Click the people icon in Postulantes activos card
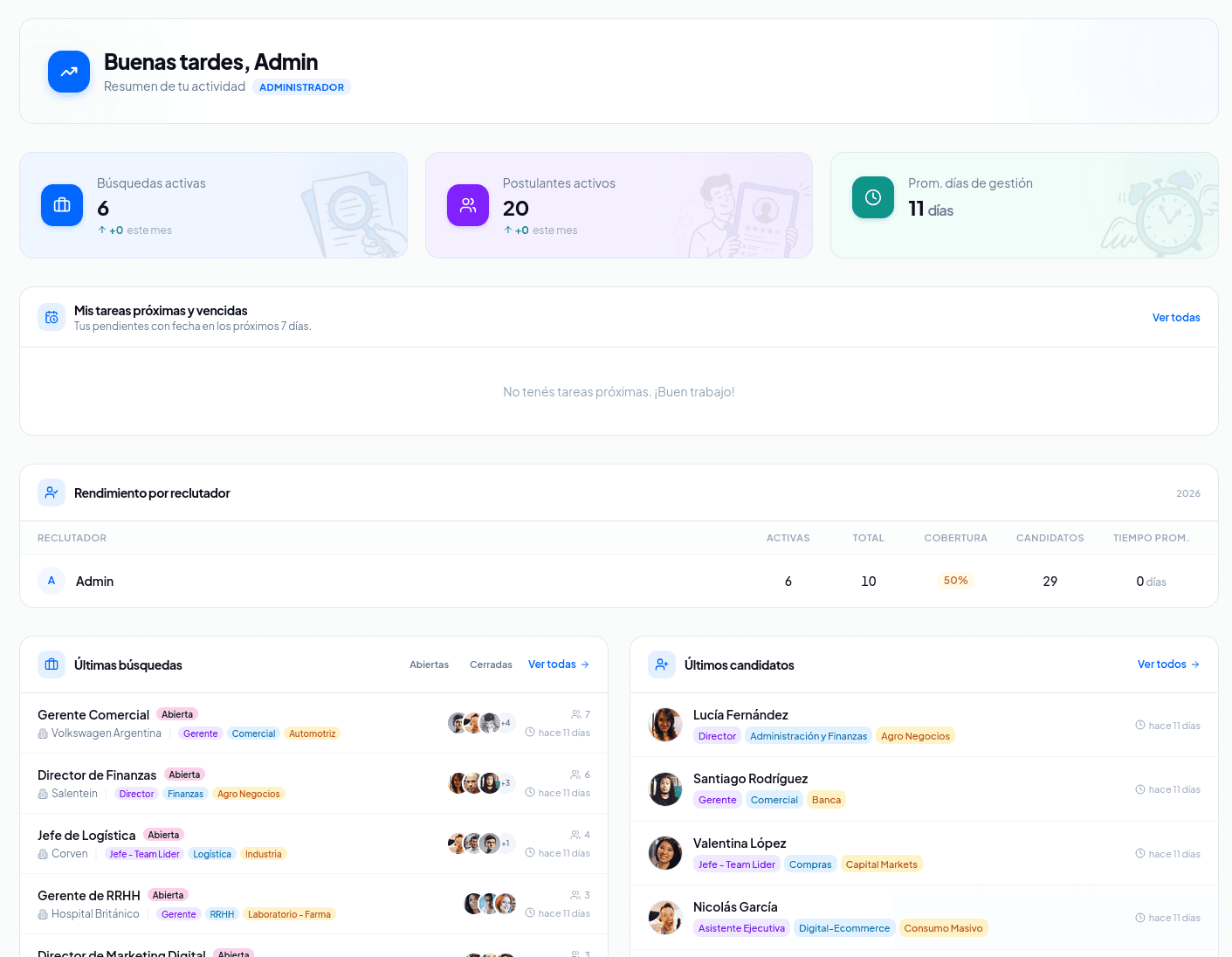Viewport: 1232px width, 957px height. click(x=468, y=205)
